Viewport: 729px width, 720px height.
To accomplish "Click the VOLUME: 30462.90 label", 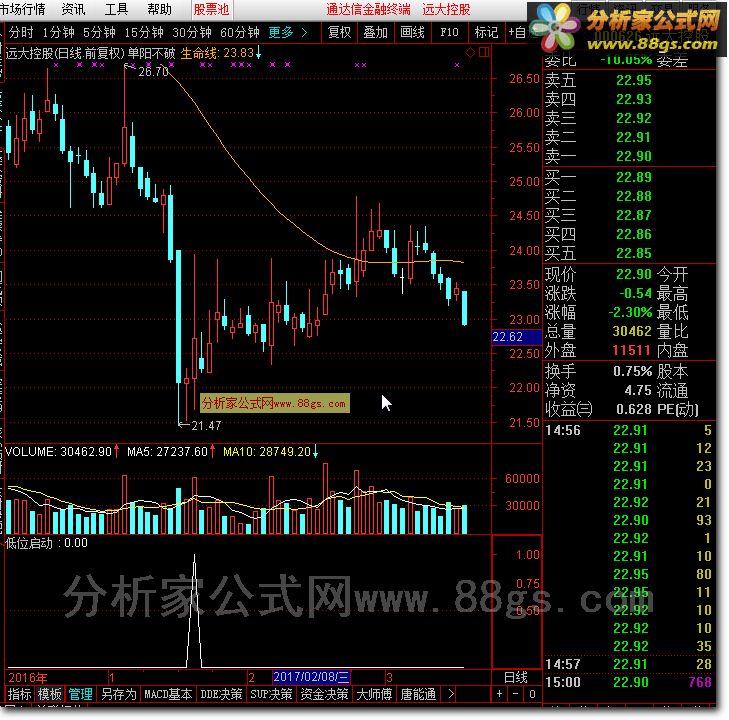I will coord(59,451).
